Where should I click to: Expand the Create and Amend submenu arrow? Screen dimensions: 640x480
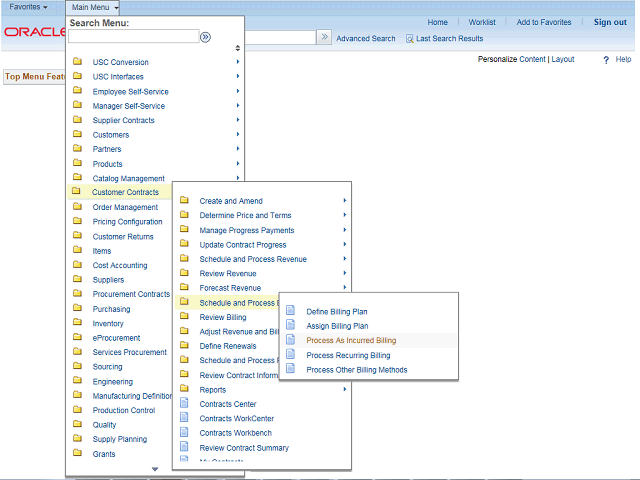point(344,201)
